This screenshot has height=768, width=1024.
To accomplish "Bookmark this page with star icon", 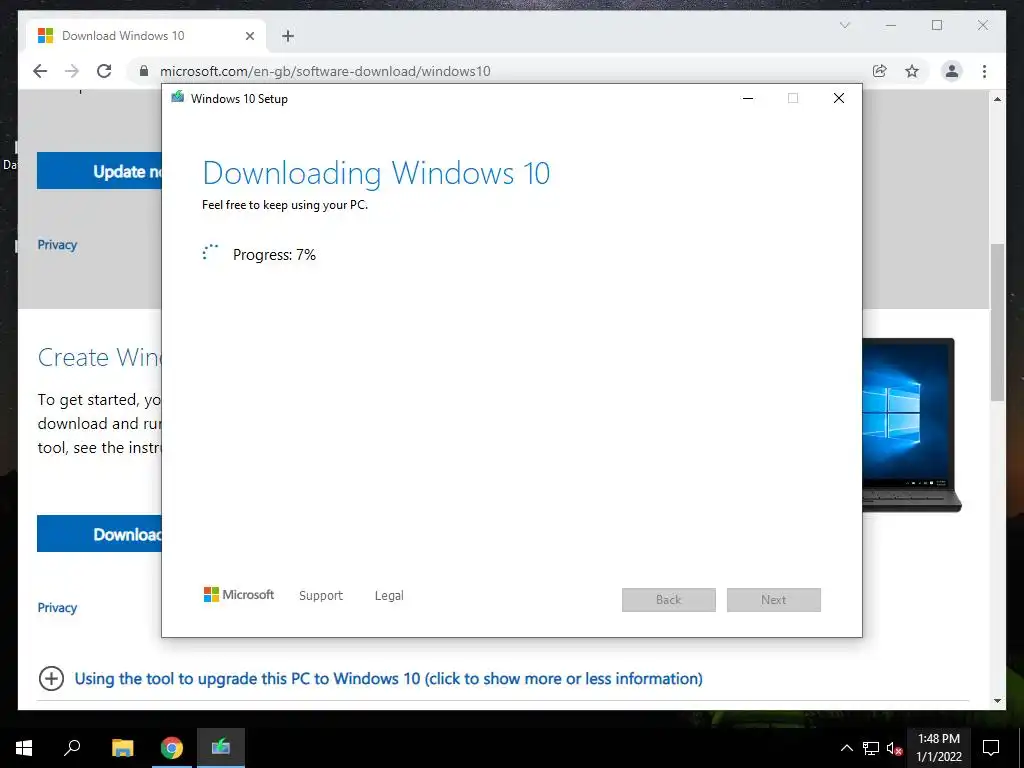I will (x=912, y=71).
